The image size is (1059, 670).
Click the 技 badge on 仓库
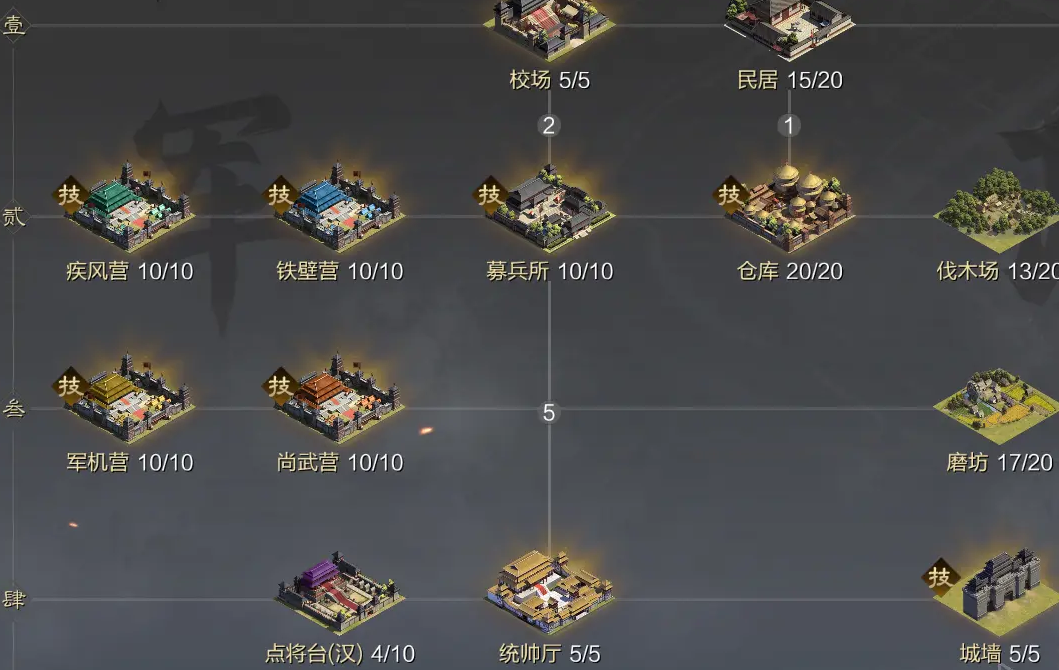[x=730, y=195]
